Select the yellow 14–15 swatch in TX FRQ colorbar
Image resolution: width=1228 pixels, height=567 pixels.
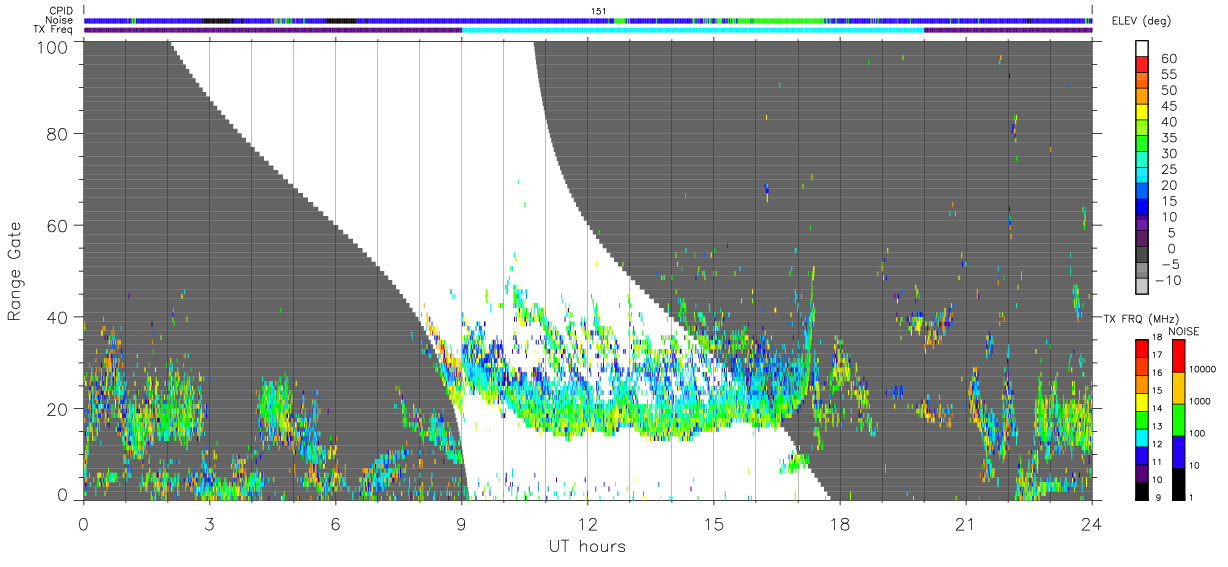(x=1143, y=401)
